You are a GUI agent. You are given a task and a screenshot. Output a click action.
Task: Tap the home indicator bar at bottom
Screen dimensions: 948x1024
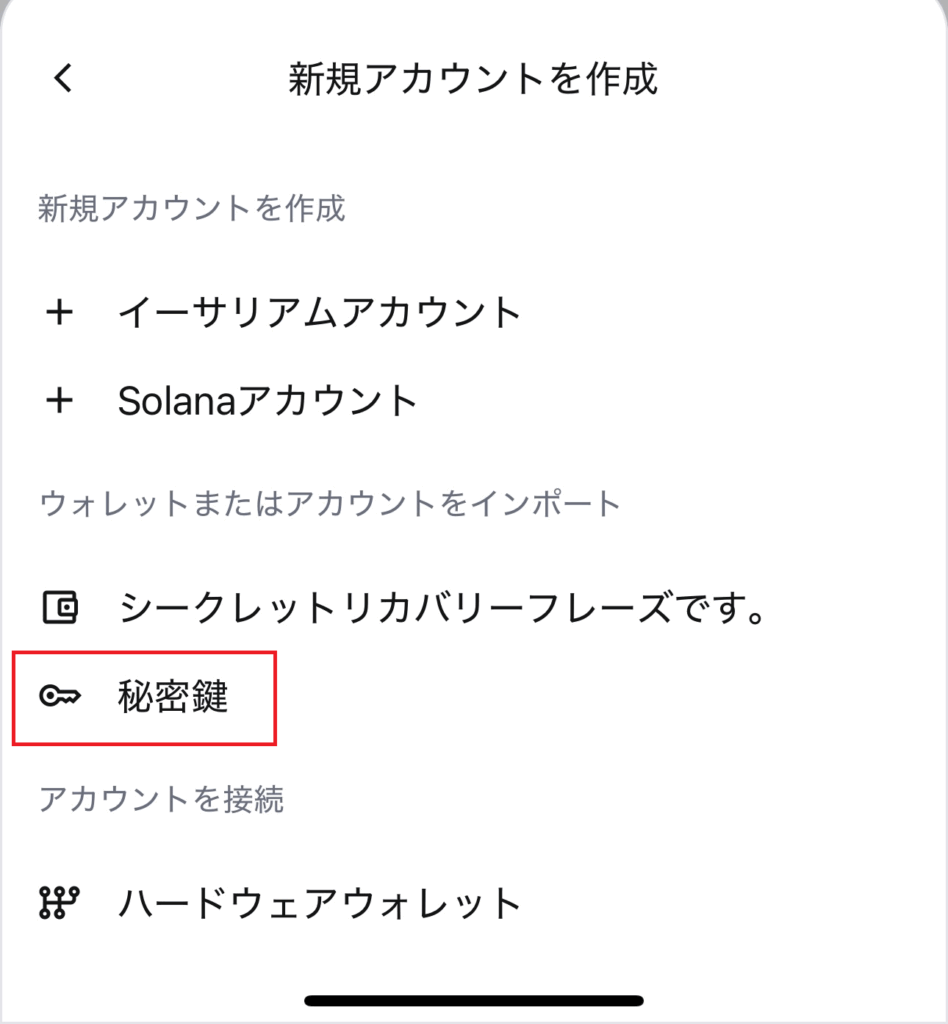(x=473, y=999)
